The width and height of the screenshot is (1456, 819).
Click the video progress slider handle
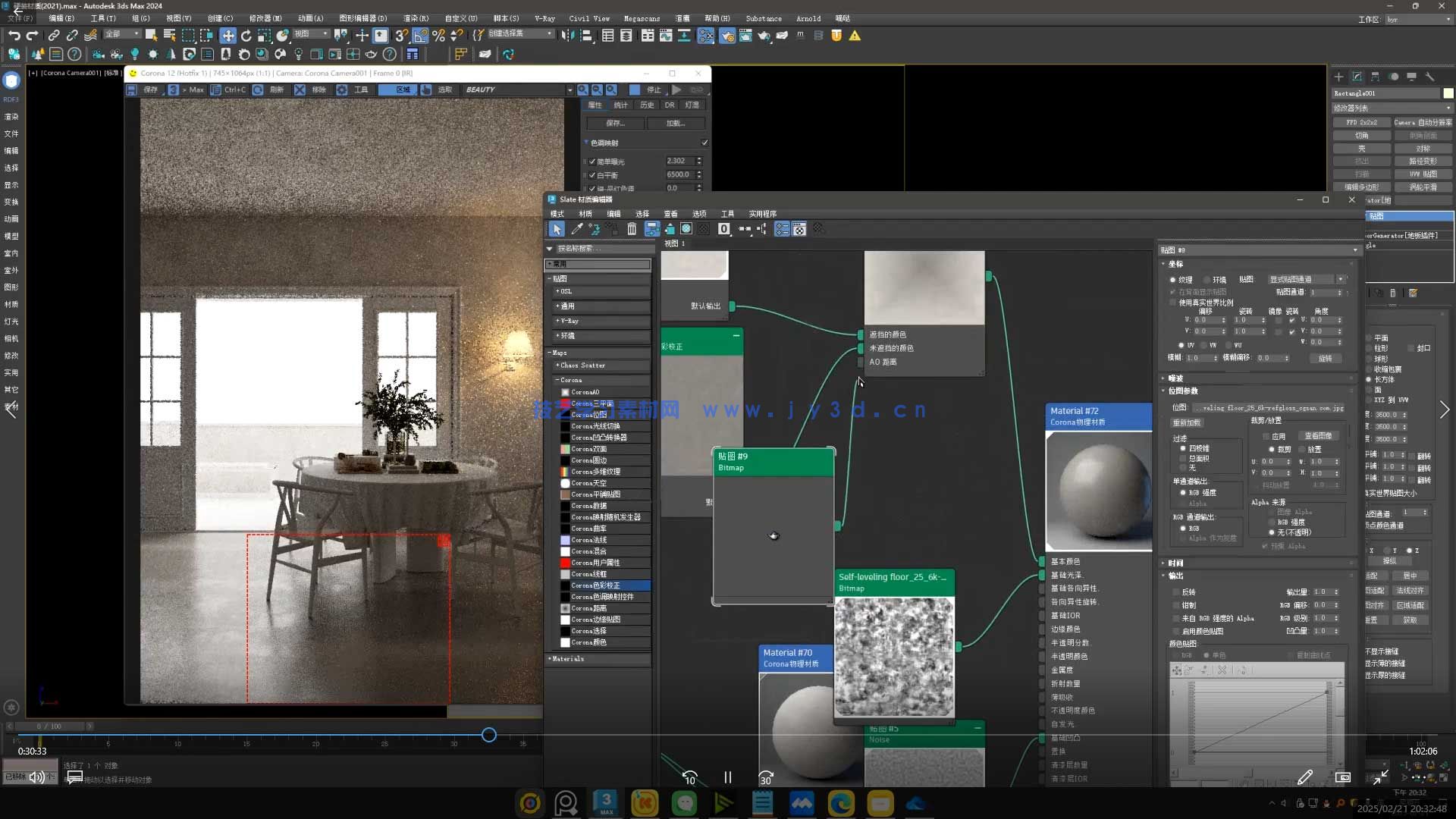(489, 735)
